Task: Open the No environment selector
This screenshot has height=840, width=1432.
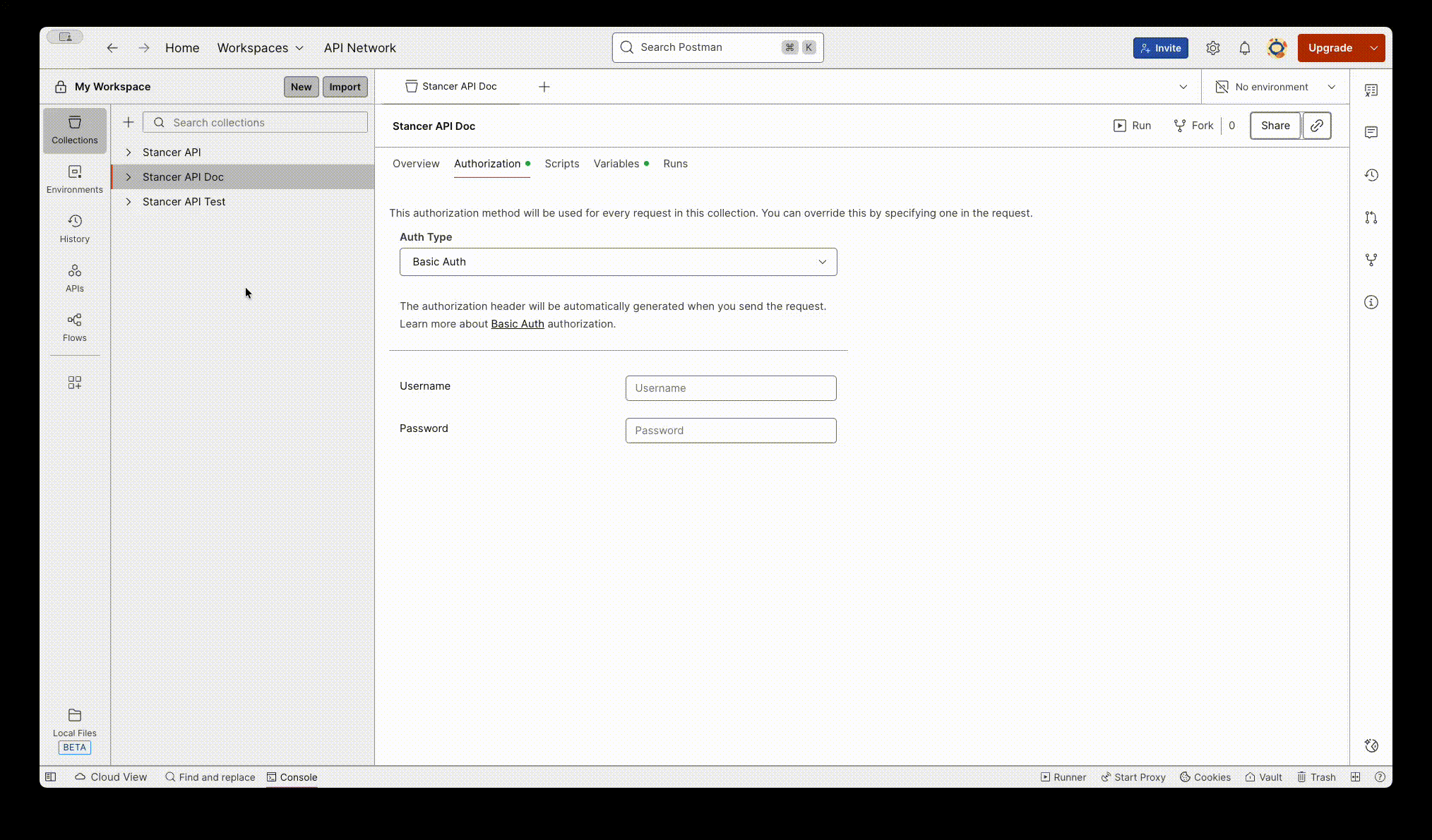Action: pos(1275,86)
